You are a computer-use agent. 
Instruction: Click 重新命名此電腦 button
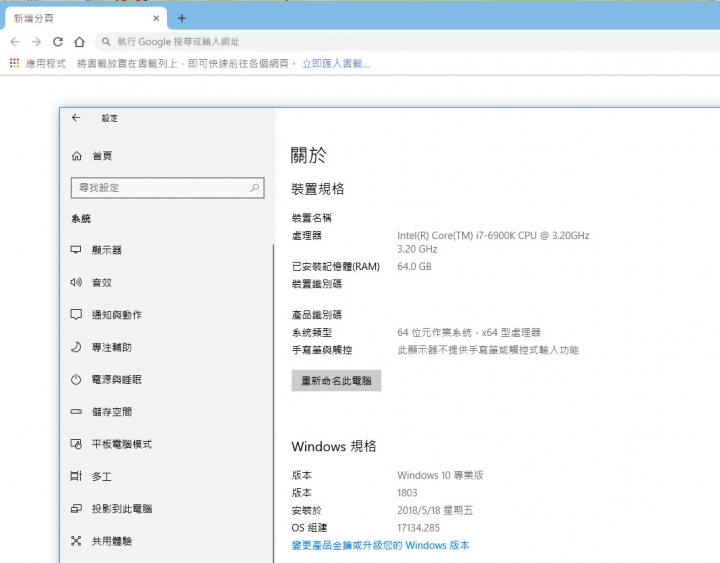point(336,381)
